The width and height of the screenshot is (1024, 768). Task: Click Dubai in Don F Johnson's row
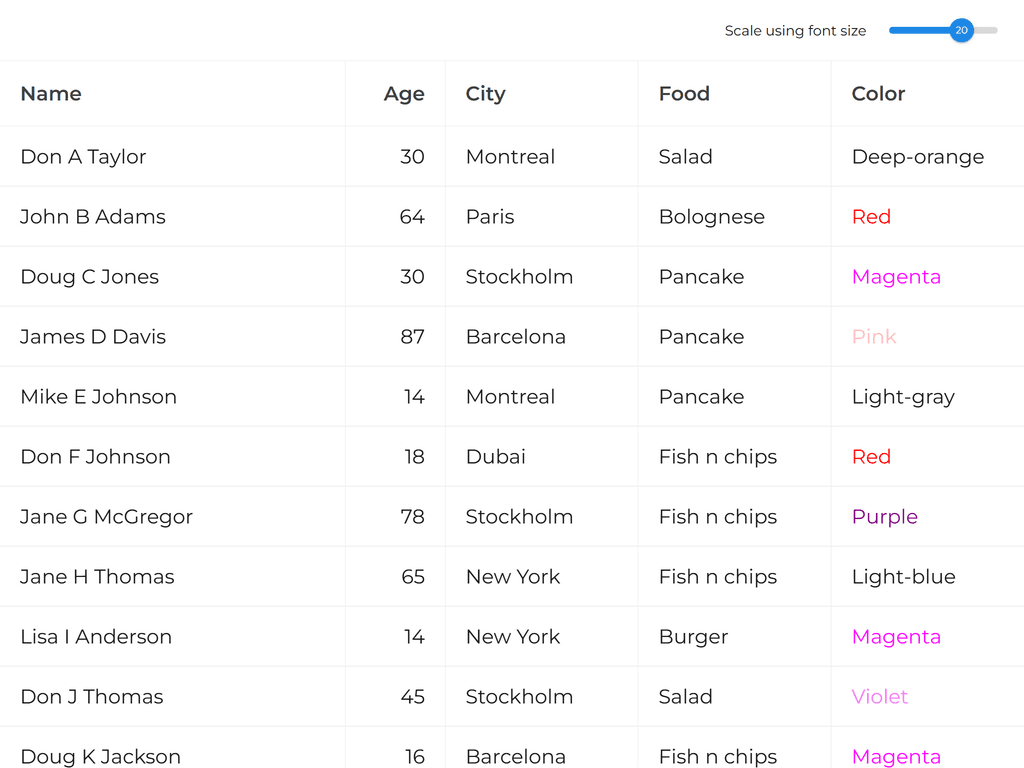(x=496, y=457)
